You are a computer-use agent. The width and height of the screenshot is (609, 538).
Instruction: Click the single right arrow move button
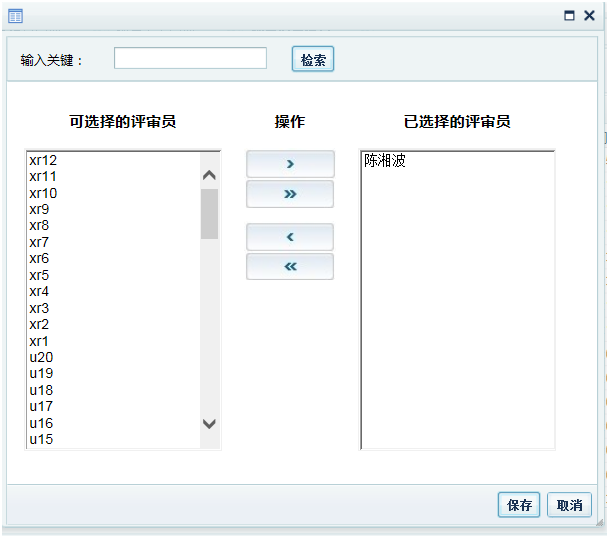click(290, 164)
